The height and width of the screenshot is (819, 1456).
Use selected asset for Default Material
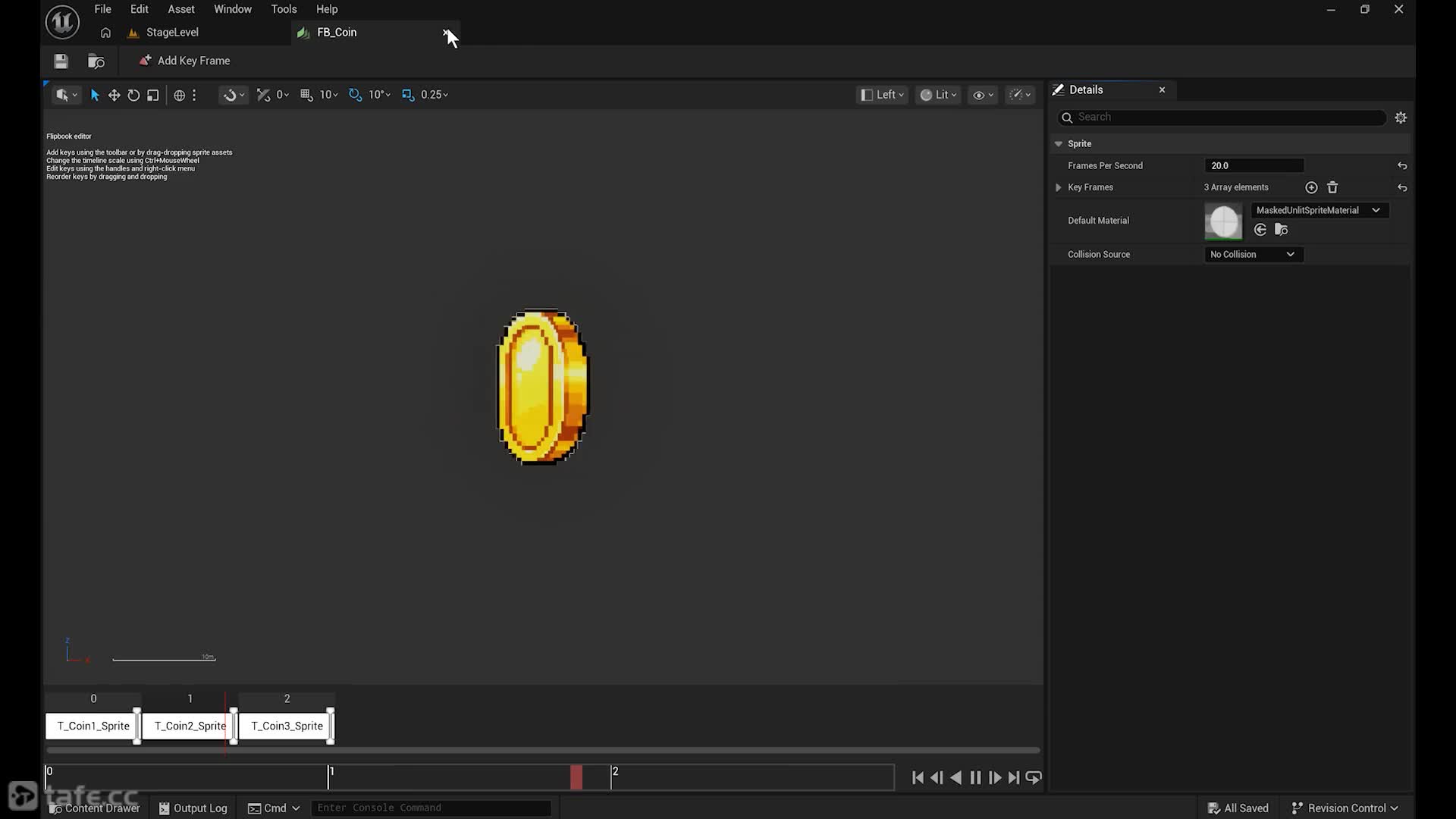click(1260, 230)
